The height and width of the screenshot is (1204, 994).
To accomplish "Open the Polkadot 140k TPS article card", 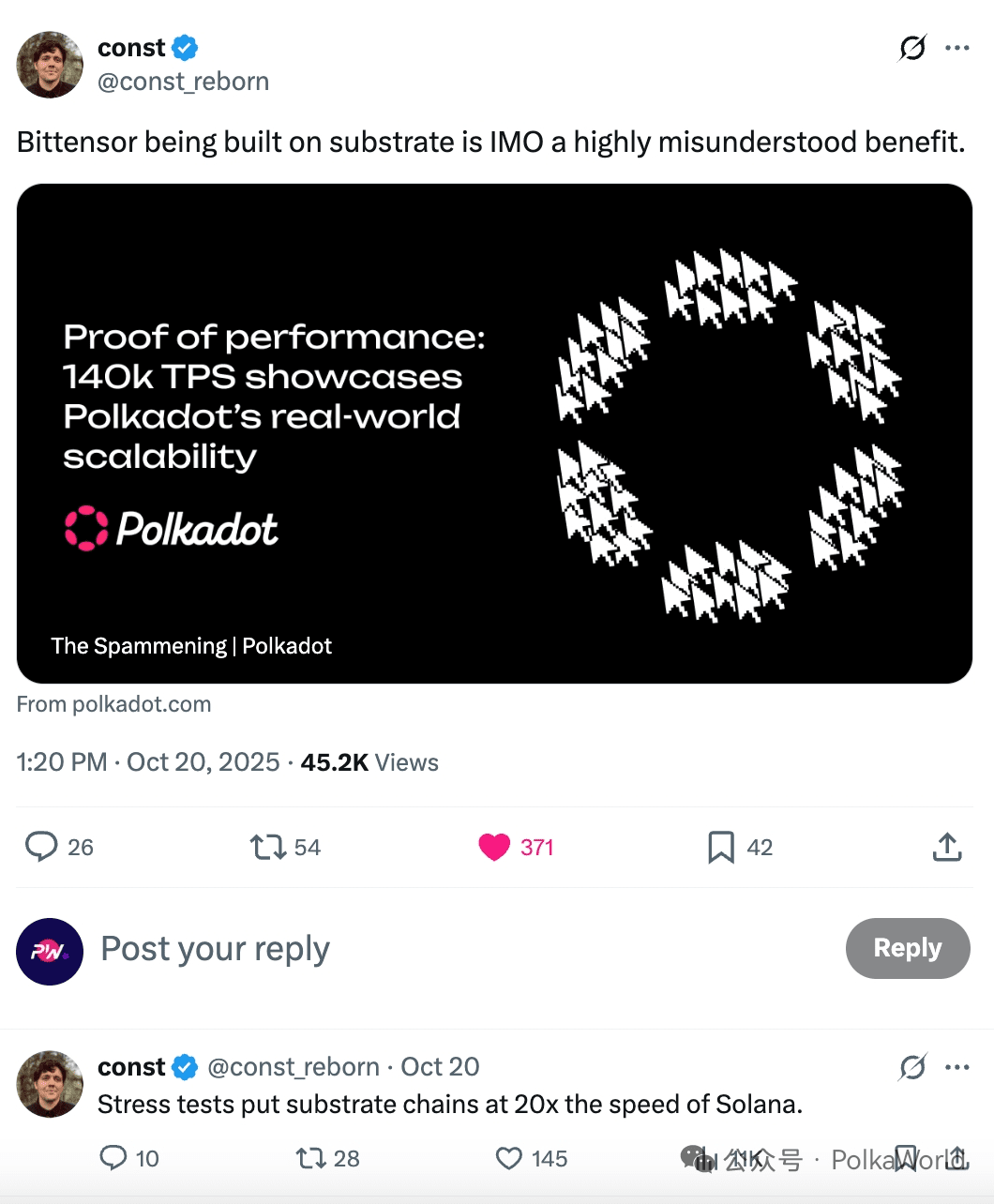I will (494, 433).
